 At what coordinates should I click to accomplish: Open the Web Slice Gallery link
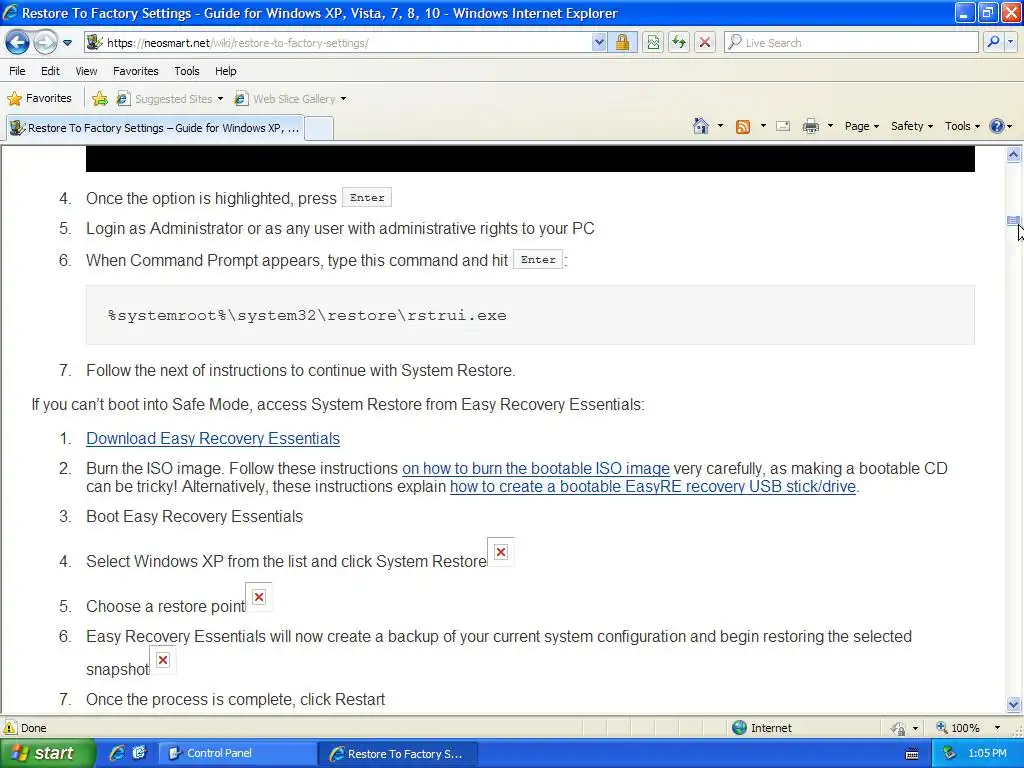[x=290, y=99]
